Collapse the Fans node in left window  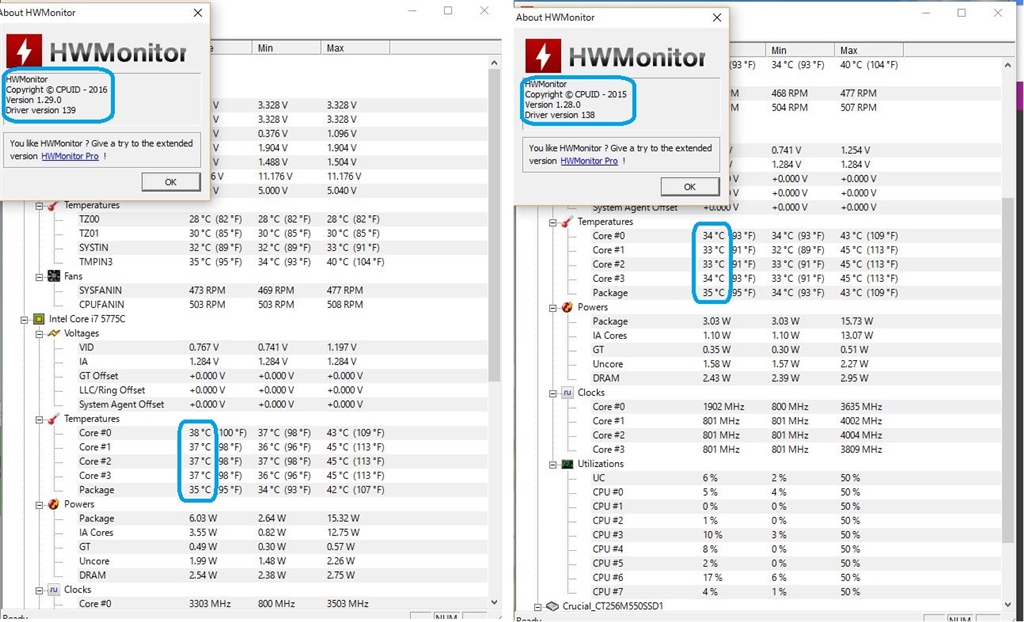coord(39,277)
